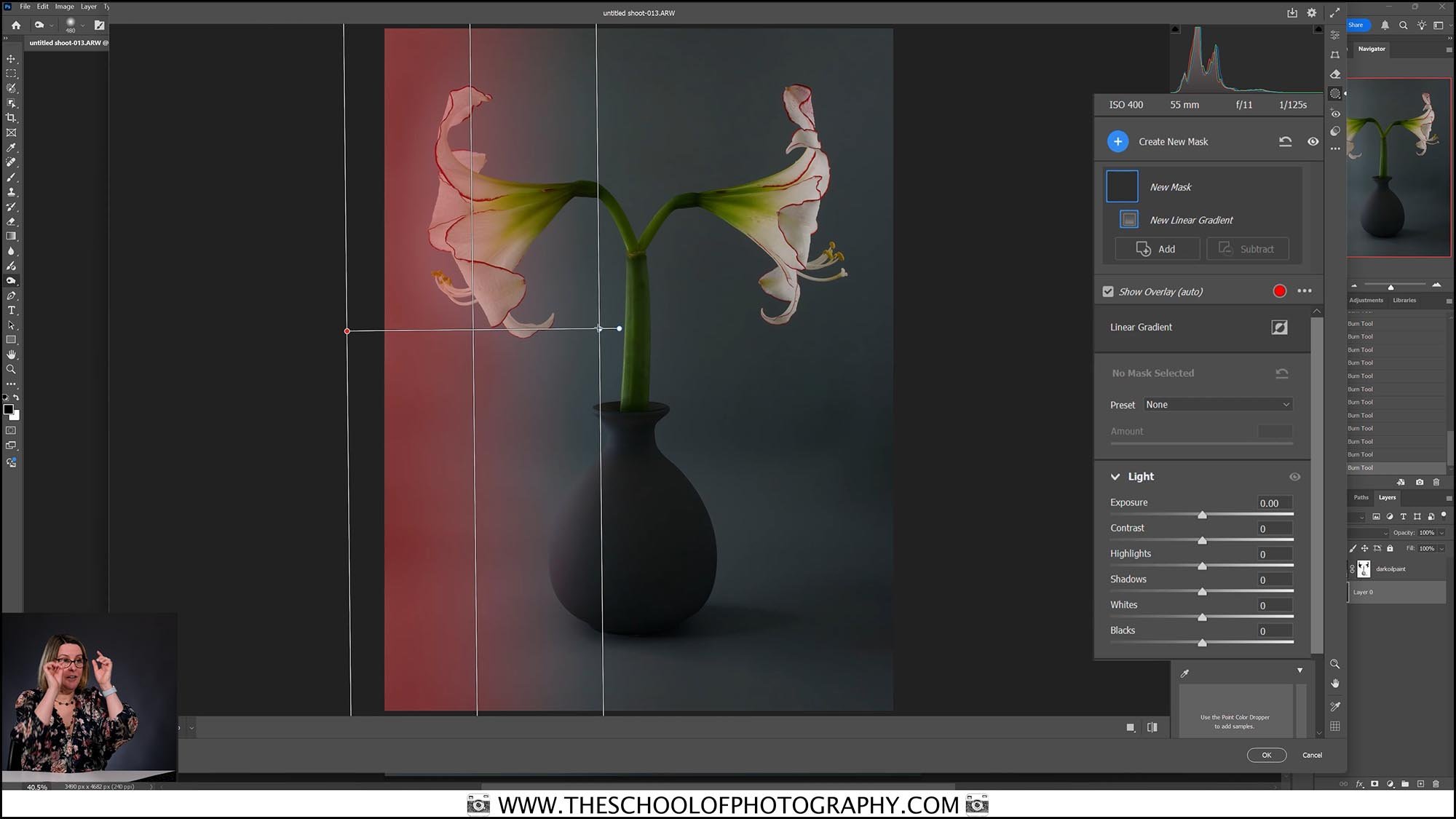Select the Crop tool in the Camera Raw sidebar
The width and height of the screenshot is (1456, 819).
click(x=1336, y=55)
